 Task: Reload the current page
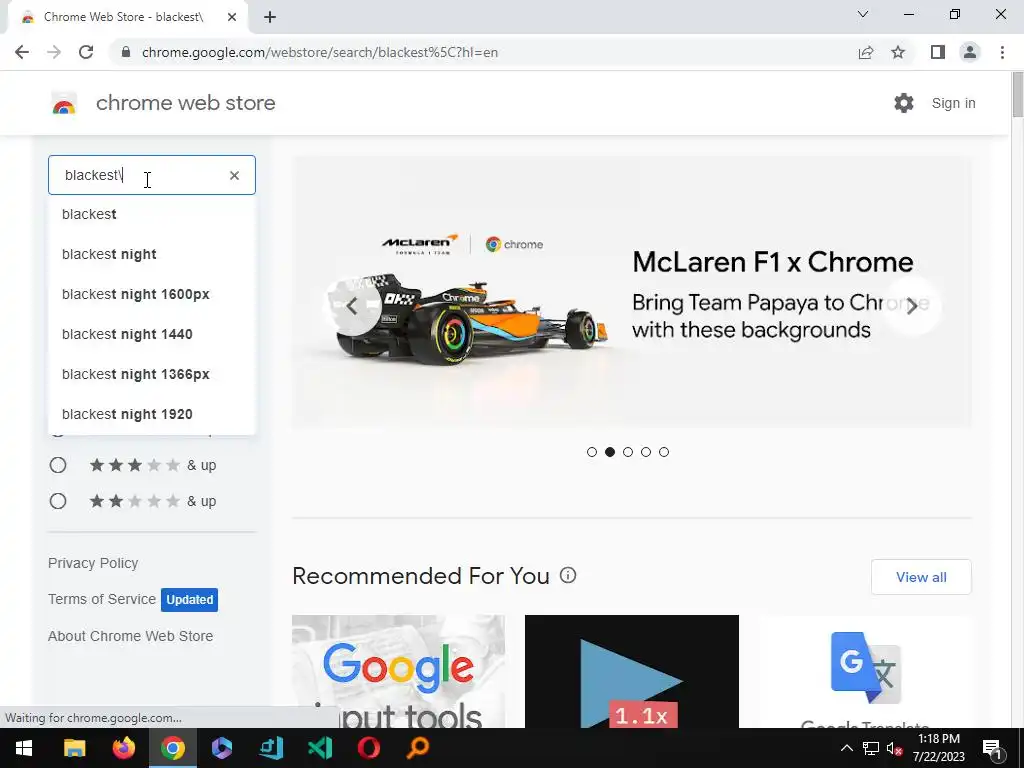tap(86, 52)
